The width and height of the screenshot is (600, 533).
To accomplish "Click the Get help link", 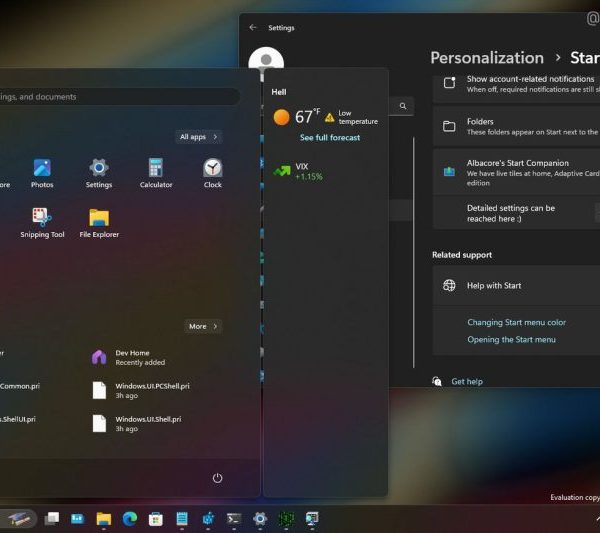I will [x=467, y=381].
